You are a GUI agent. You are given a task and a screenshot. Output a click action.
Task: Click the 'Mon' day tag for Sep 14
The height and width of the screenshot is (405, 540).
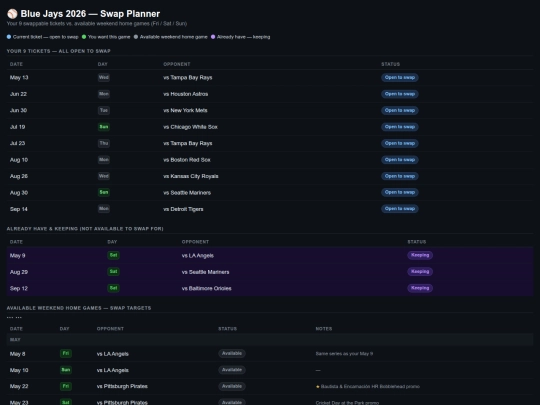point(104,209)
